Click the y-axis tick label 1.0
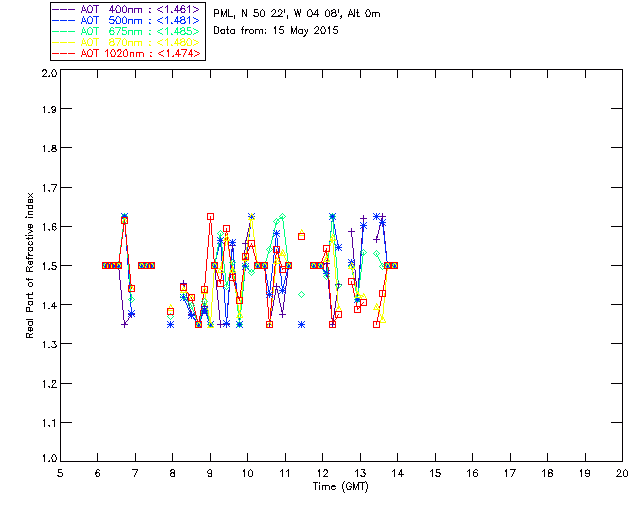Image resolution: width=640 pixels, height=512 pixels. [49, 458]
